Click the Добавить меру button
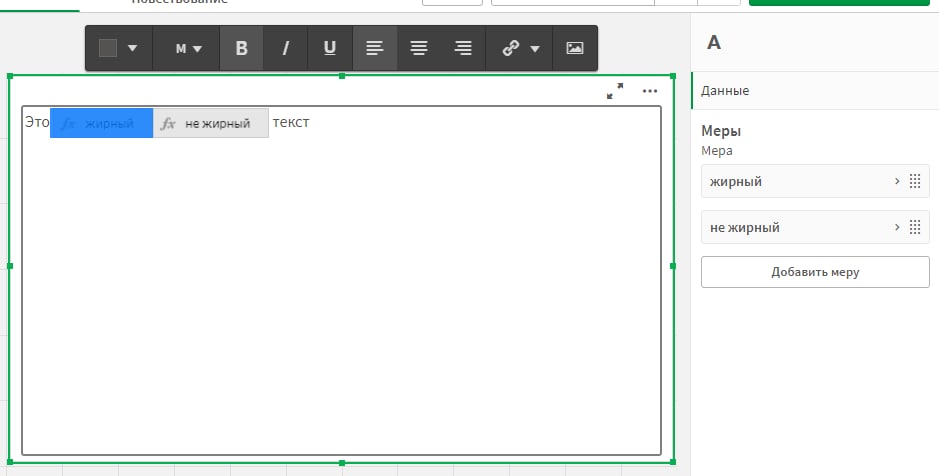 [x=815, y=272]
